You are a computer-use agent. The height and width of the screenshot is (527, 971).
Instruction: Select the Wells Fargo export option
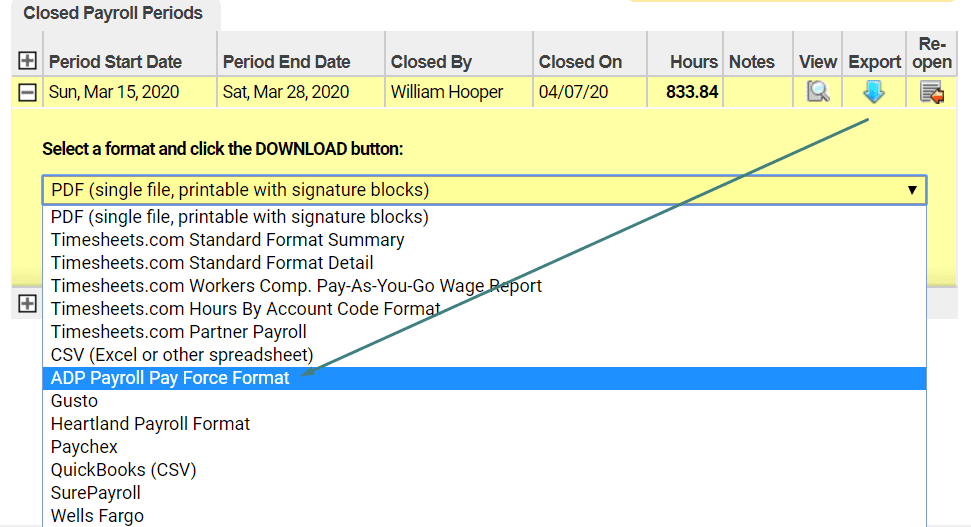pos(484,516)
